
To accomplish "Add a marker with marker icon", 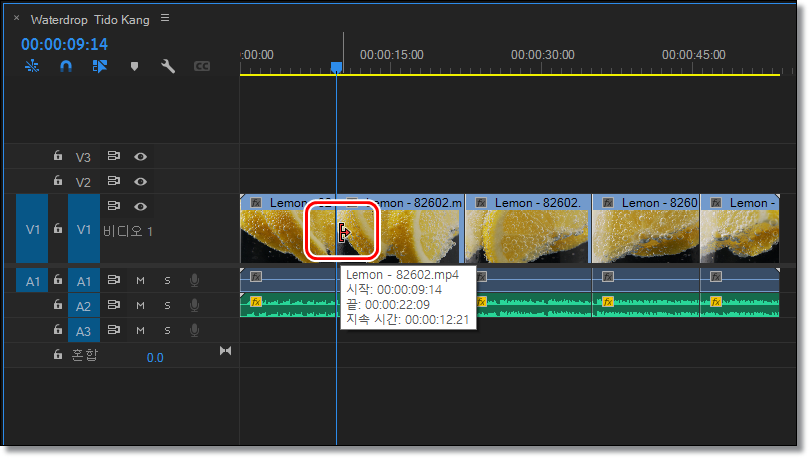I will (x=134, y=67).
